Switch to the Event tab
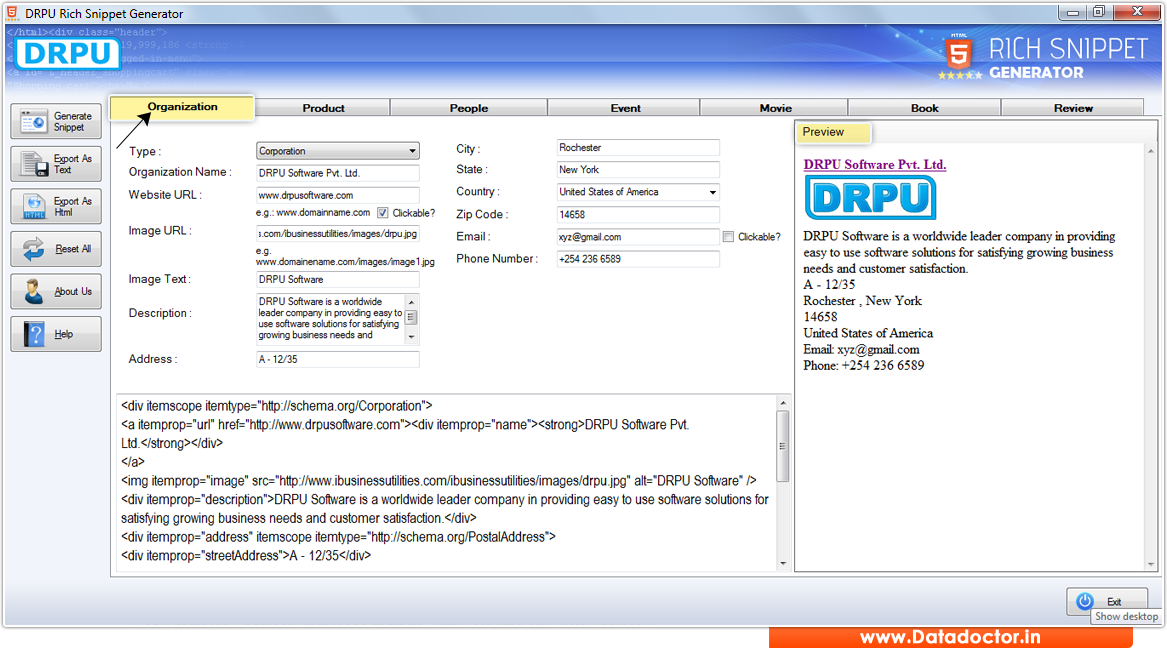The image size is (1167, 648). 625,108
